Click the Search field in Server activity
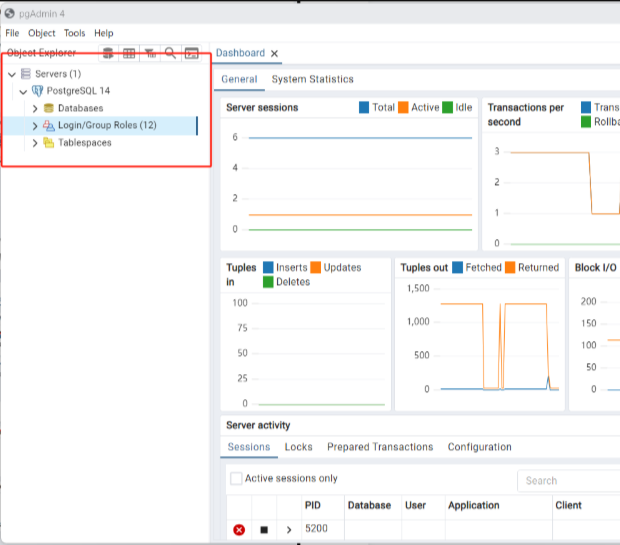Image resolution: width=620 pixels, height=545 pixels. 569,481
